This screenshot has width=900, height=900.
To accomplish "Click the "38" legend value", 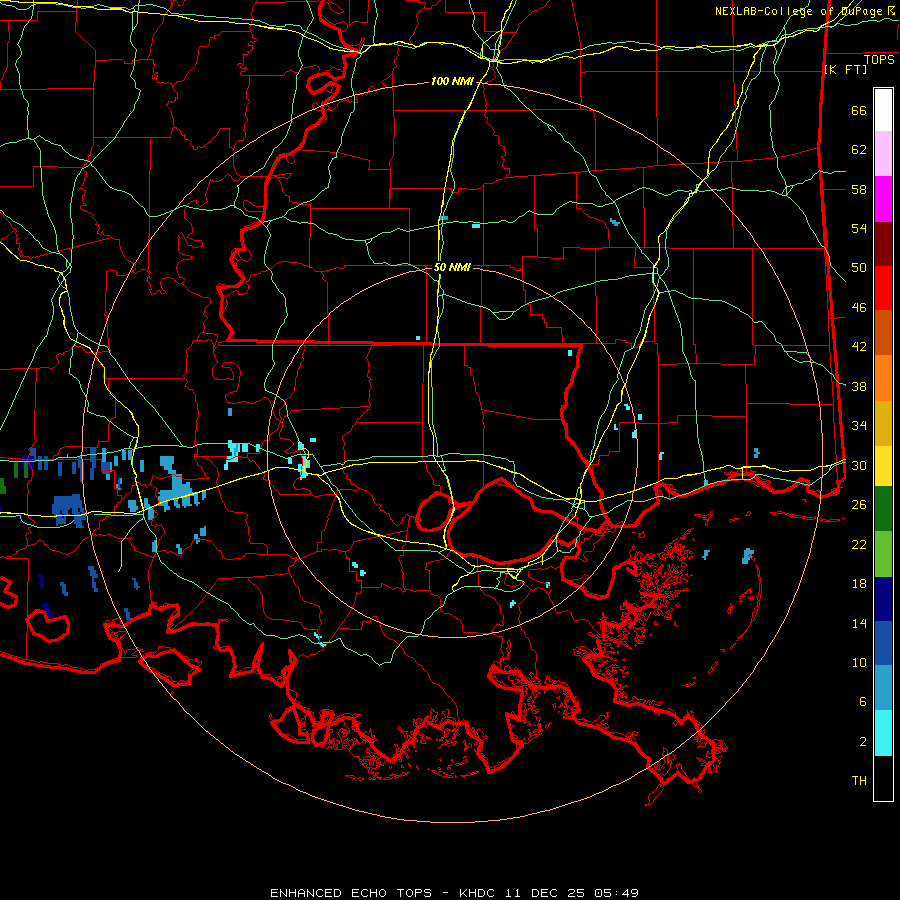I will coord(859,387).
